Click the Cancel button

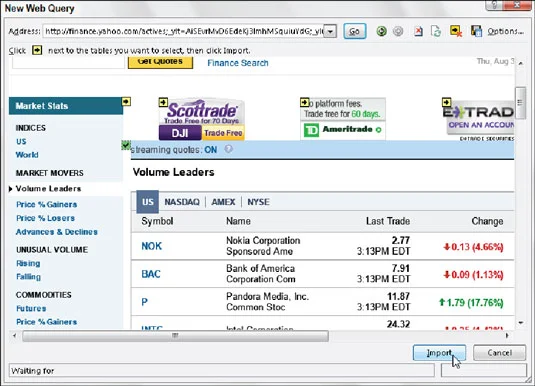tap(500, 353)
